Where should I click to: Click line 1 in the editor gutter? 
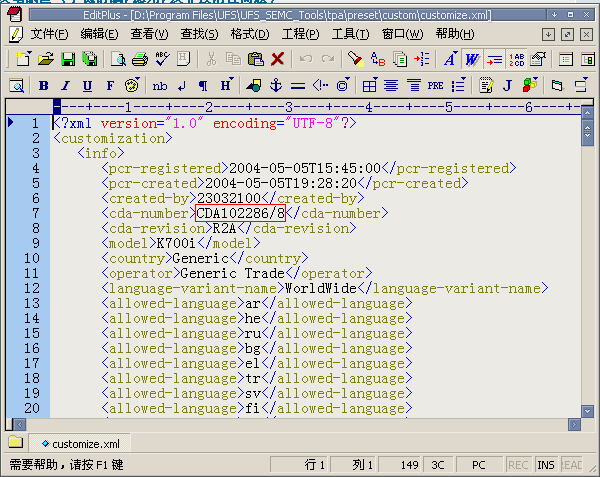click(x=34, y=123)
